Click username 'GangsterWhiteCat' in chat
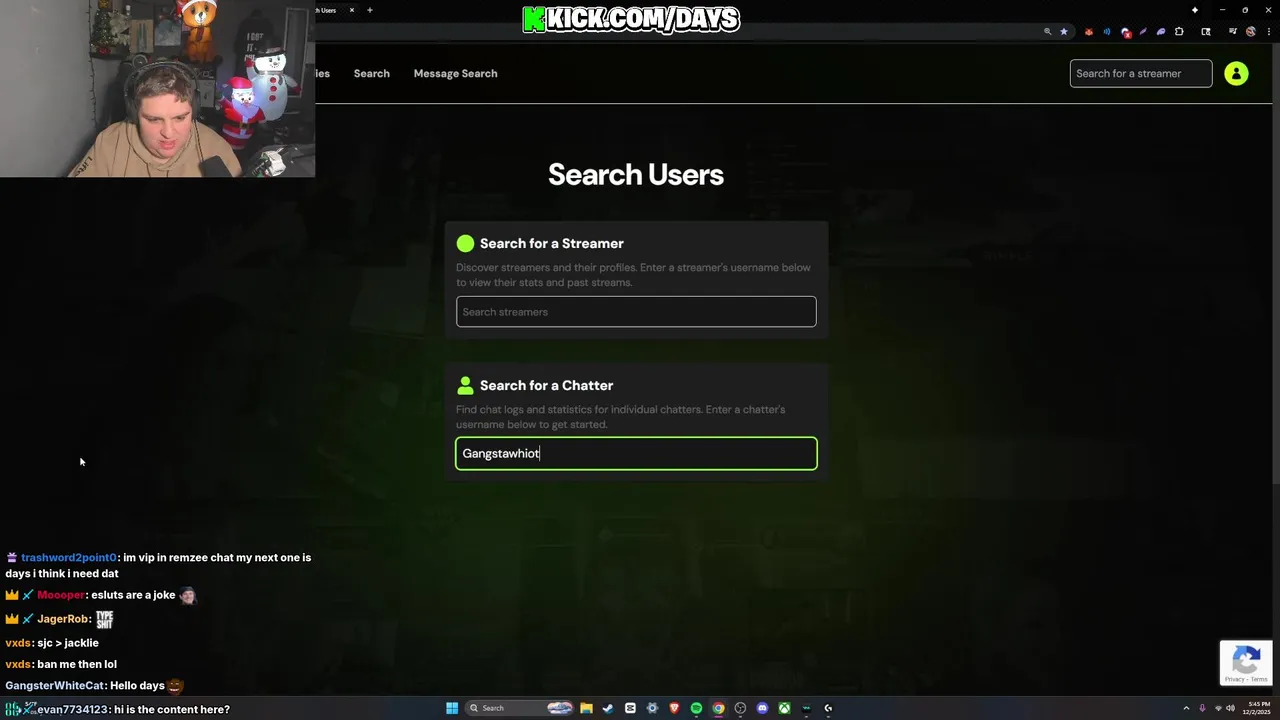This screenshot has height=720, width=1280. (54, 686)
